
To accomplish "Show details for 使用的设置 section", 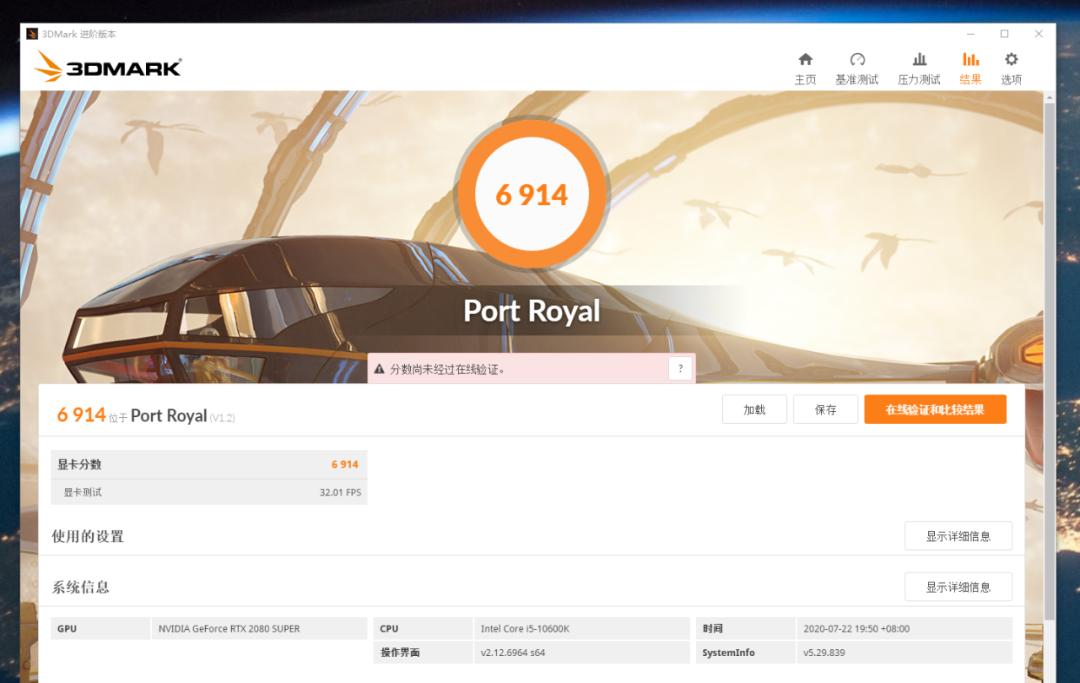I will (x=958, y=536).
